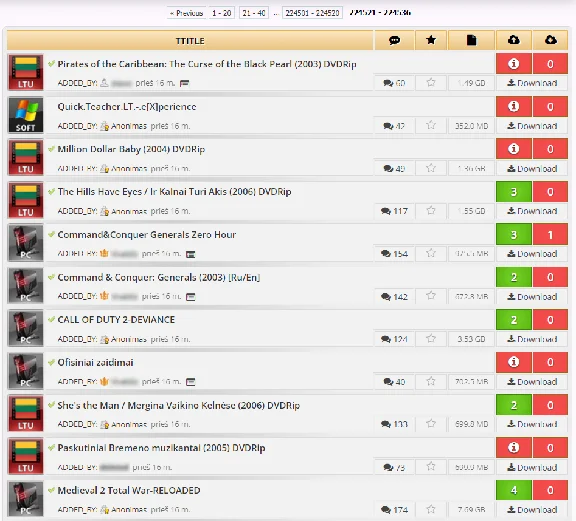Screen dimensions: 576x521
Task: Click the comments column header icon
Action: [394, 40]
